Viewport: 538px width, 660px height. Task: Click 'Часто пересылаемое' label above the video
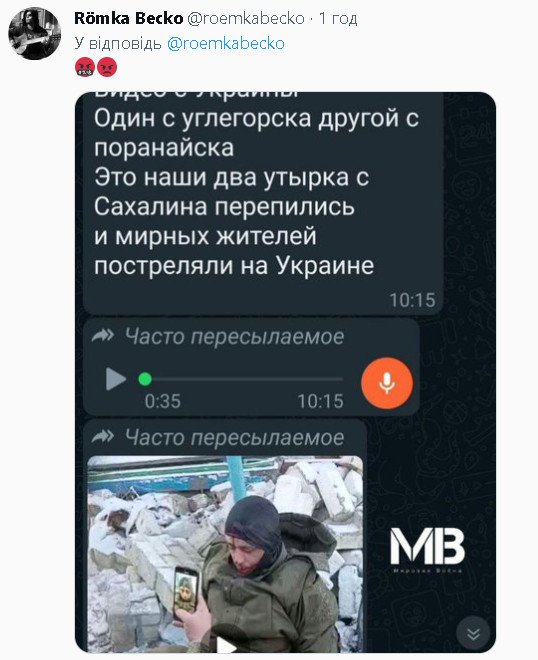click(x=234, y=437)
